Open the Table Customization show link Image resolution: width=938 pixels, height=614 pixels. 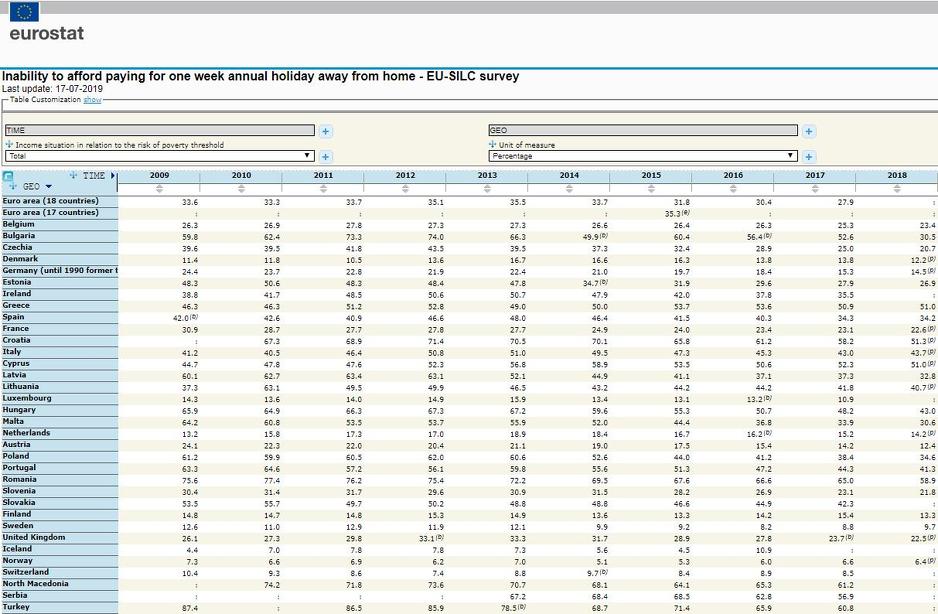click(92, 100)
